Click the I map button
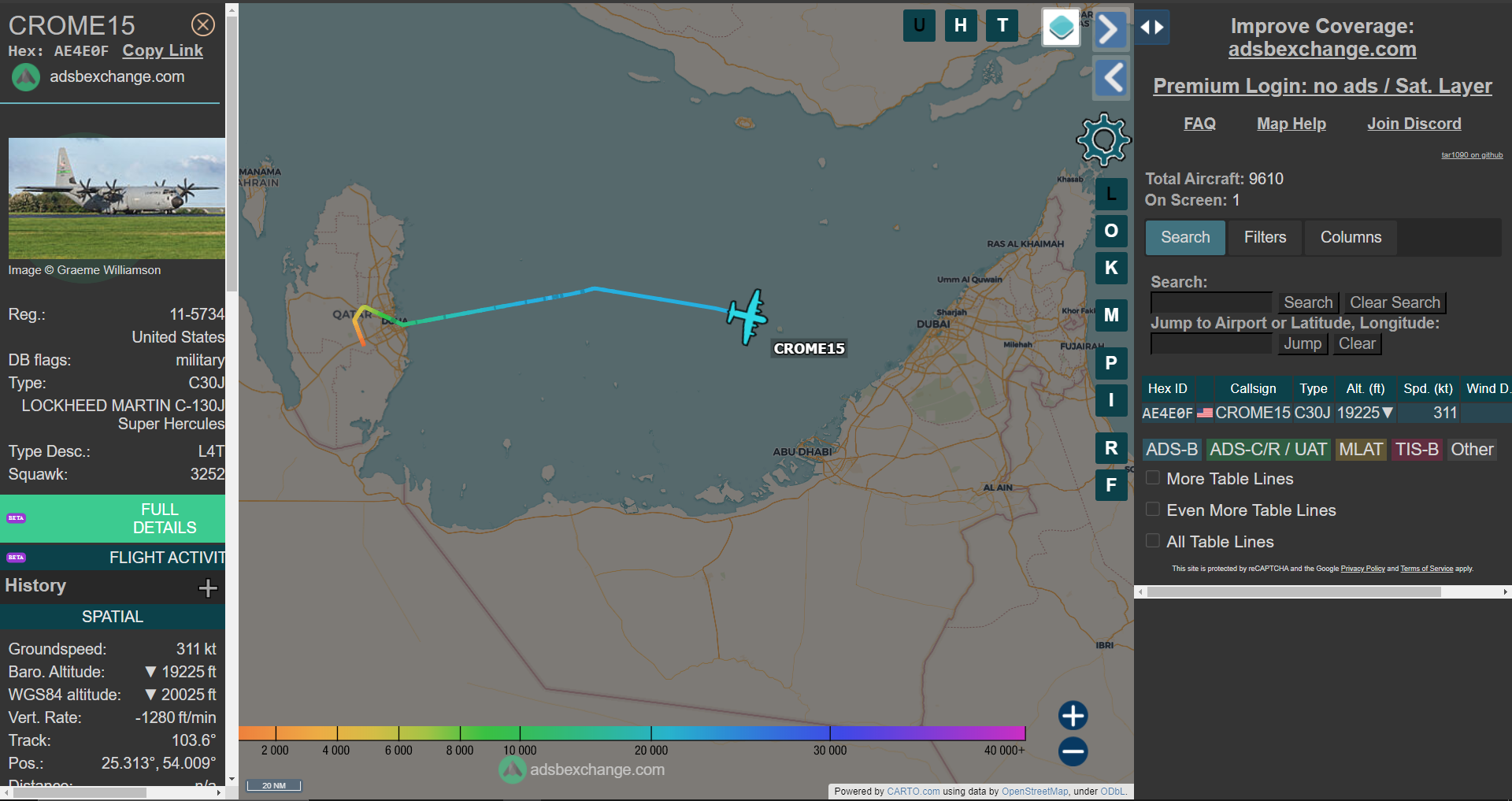The height and width of the screenshot is (801, 1512). point(1111,400)
